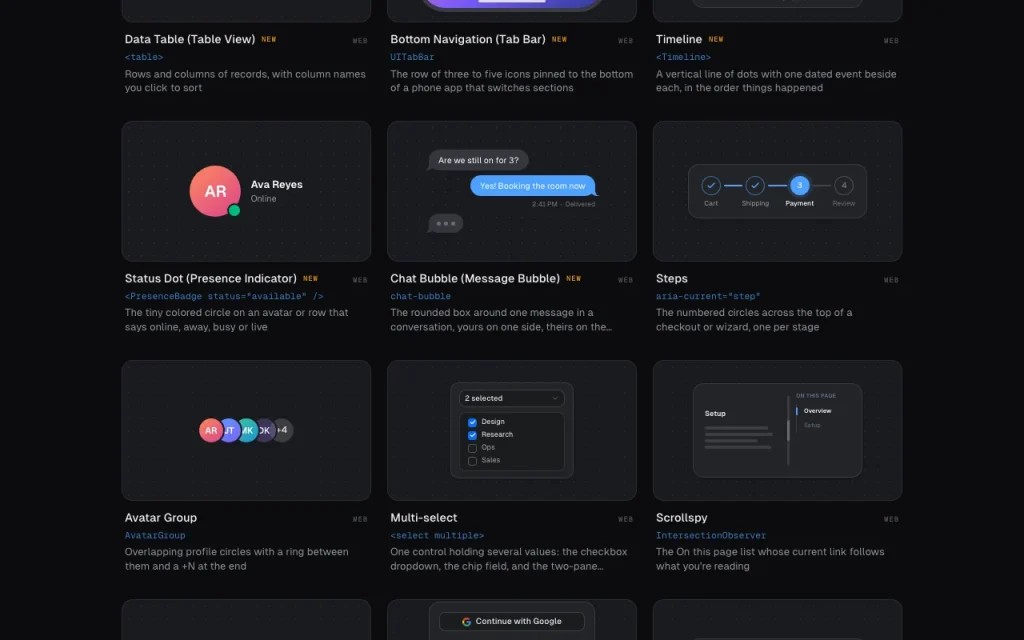Click the 'IntersectionObserver' code label
1024x640 pixels.
point(711,535)
